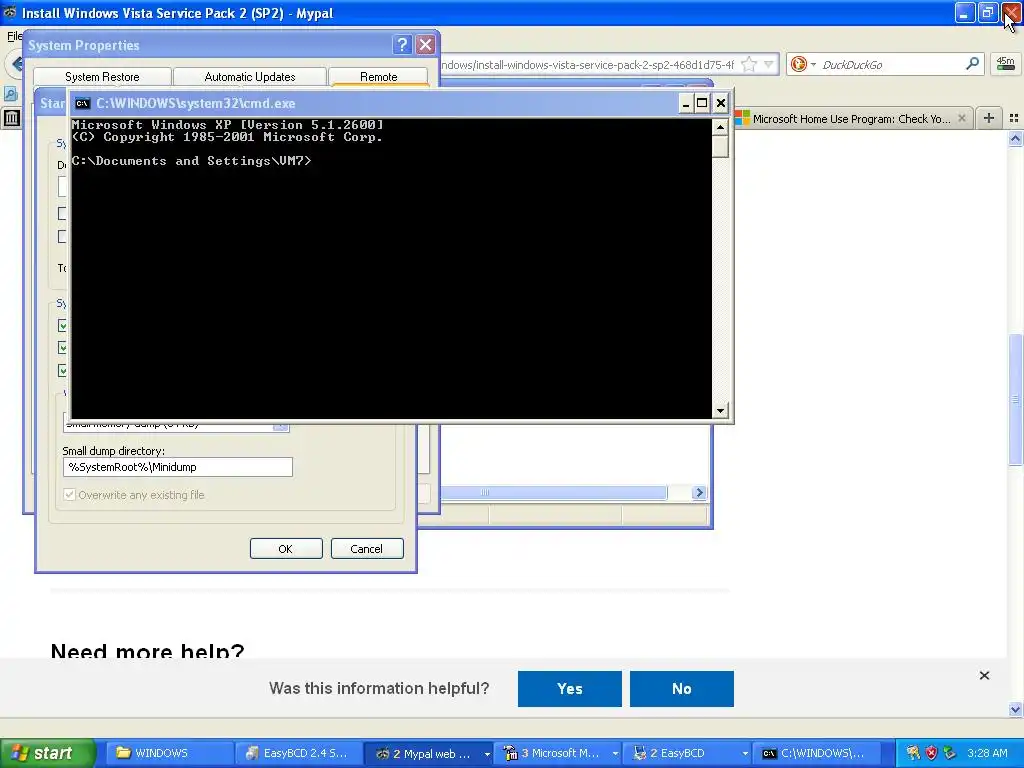The image size is (1024, 768).
Task: Toggle the second checked System failure checkbox
Action: pos(63,347)
